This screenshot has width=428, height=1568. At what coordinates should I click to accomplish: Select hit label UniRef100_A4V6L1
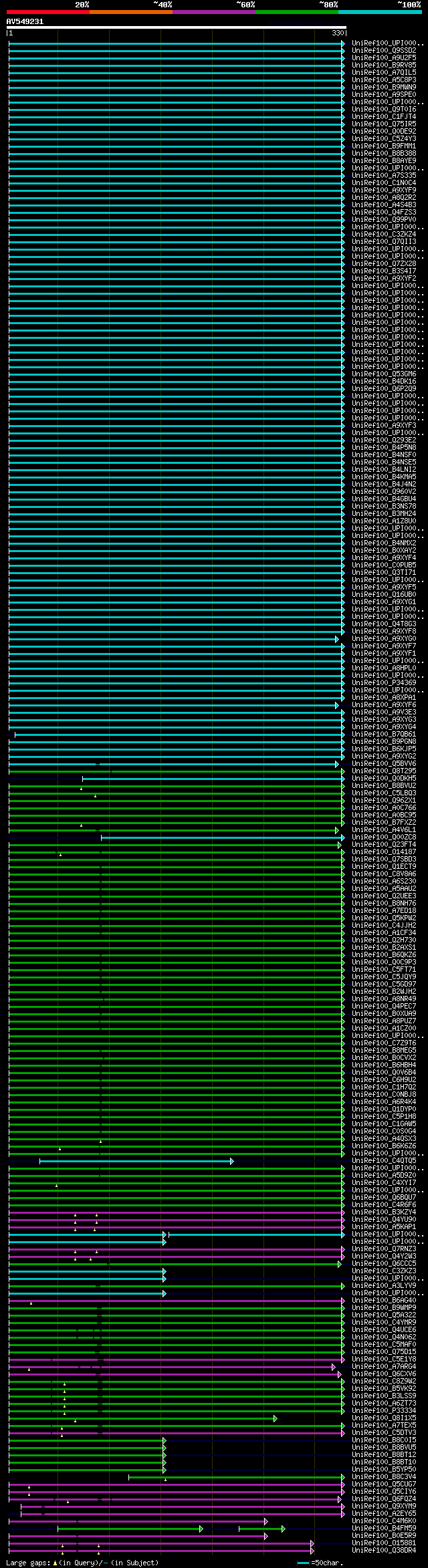tap(384, 829)
